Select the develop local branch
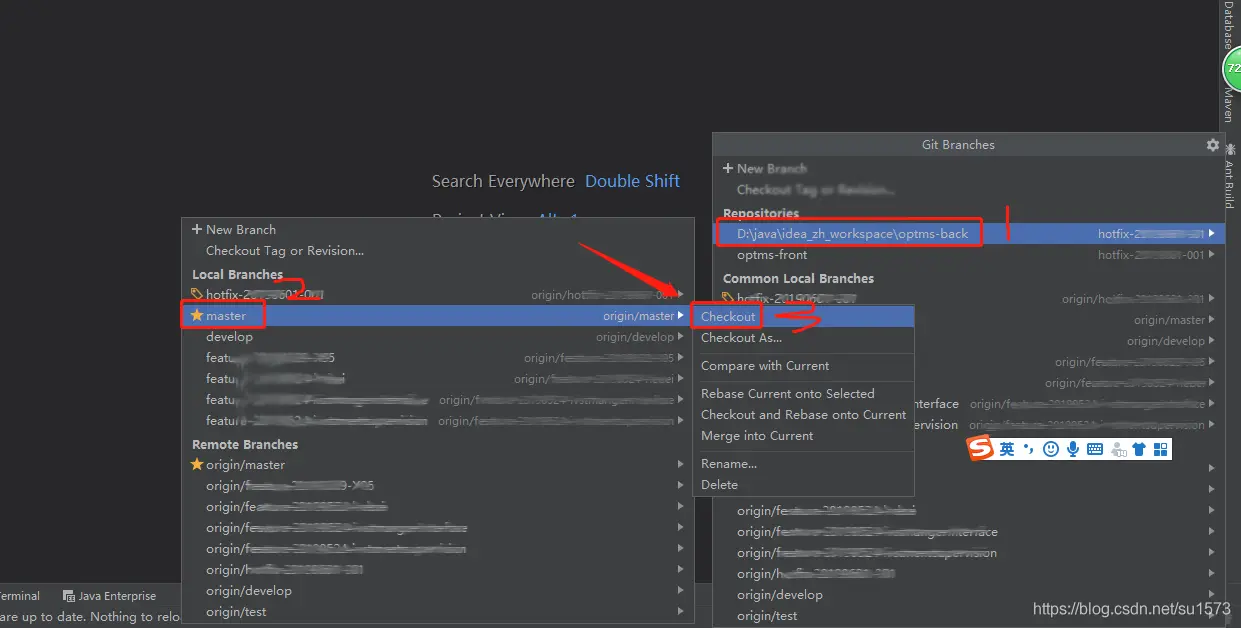Viewport: 1241px width, 628px height. (x=229, y=337)
